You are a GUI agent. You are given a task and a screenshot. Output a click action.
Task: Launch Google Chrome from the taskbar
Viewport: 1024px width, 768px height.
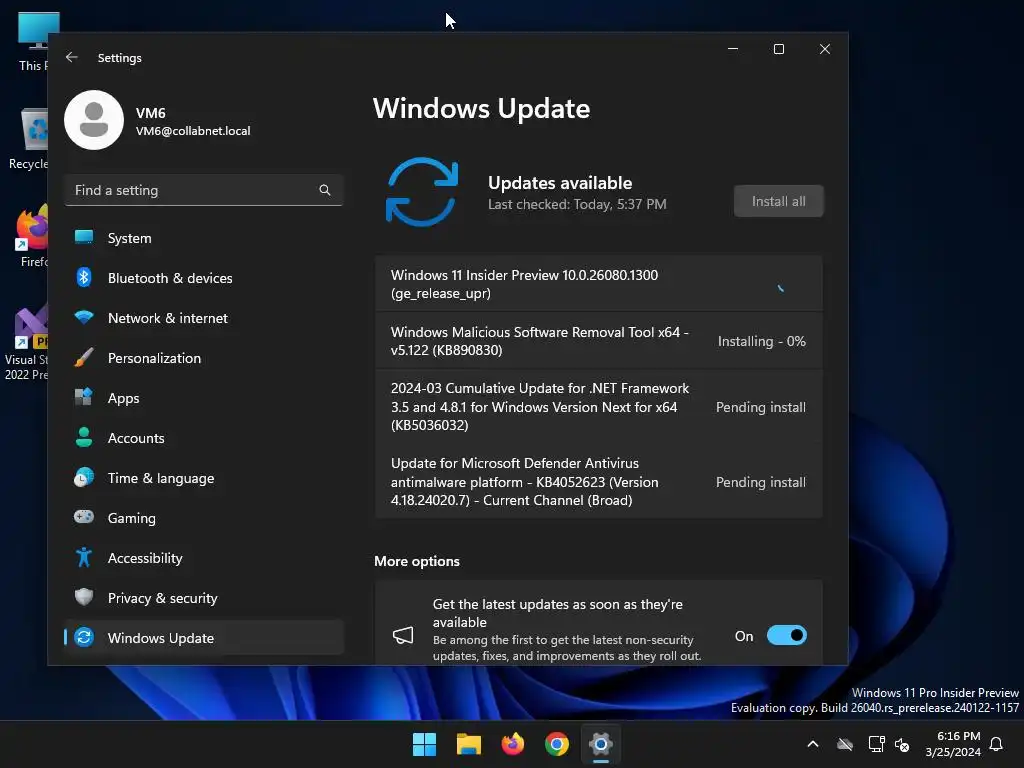pos(557,744)
